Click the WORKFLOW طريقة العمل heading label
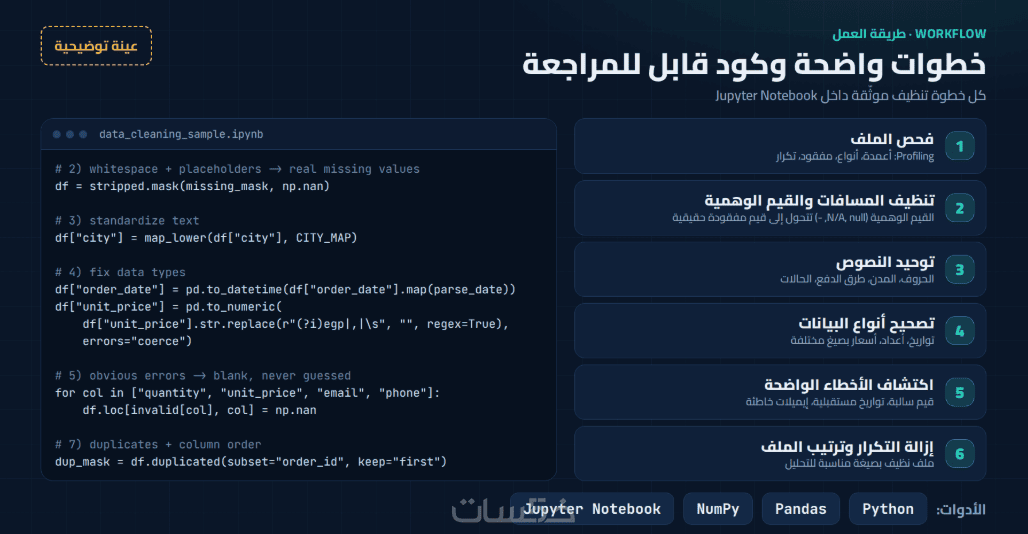The width and height of the screenshot is (1028, 534). 909,33
